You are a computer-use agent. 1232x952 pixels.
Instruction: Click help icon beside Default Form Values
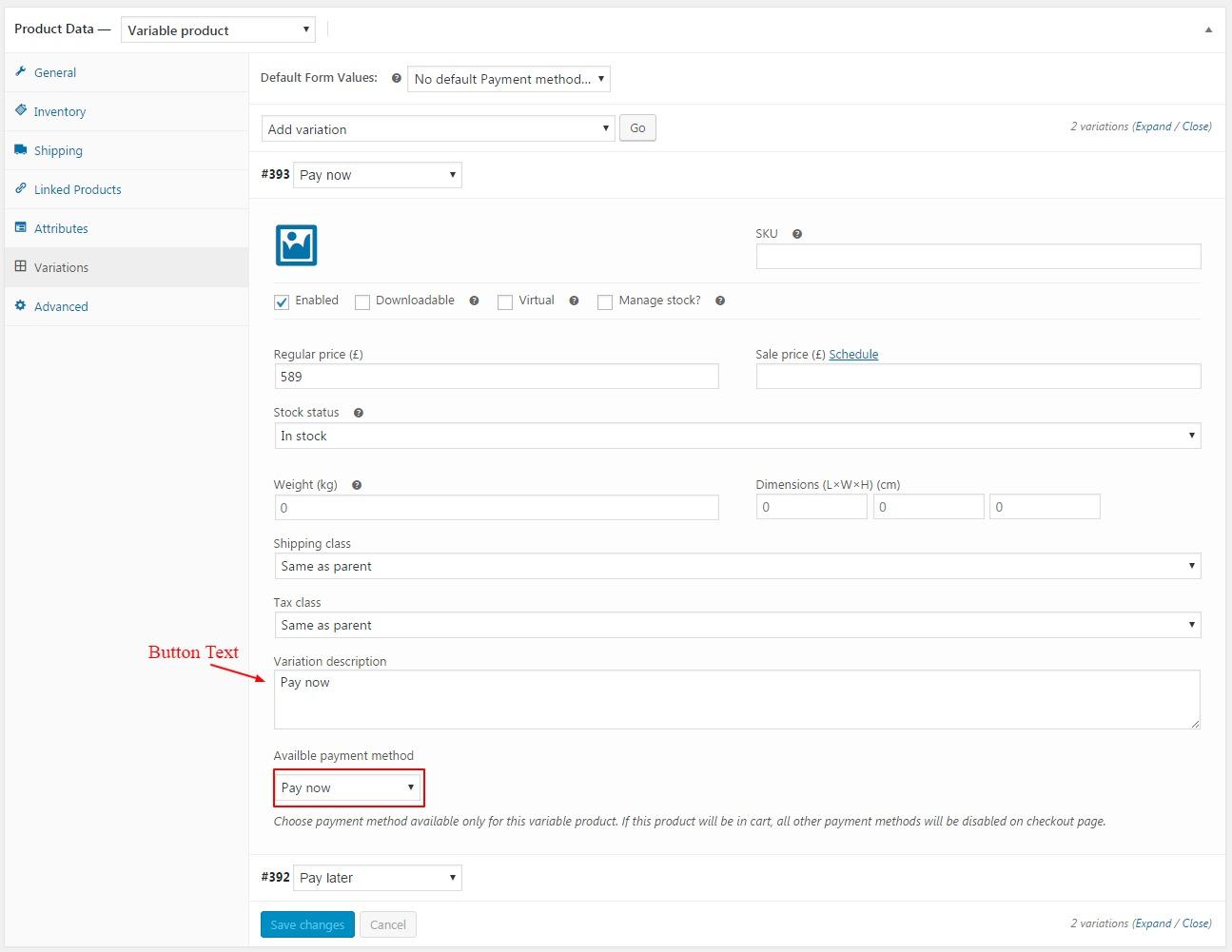(396, 78)
